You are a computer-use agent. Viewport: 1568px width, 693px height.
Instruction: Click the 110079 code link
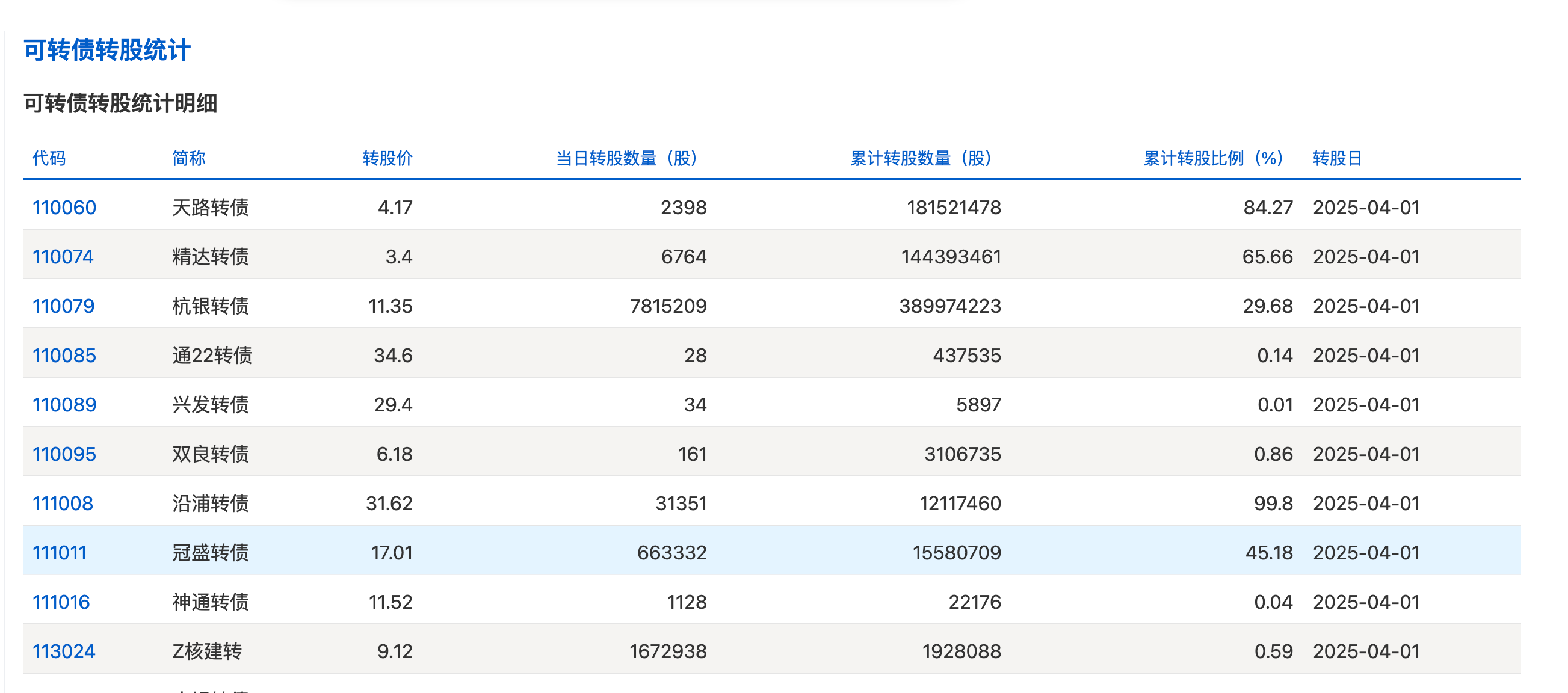pos(63,306)
